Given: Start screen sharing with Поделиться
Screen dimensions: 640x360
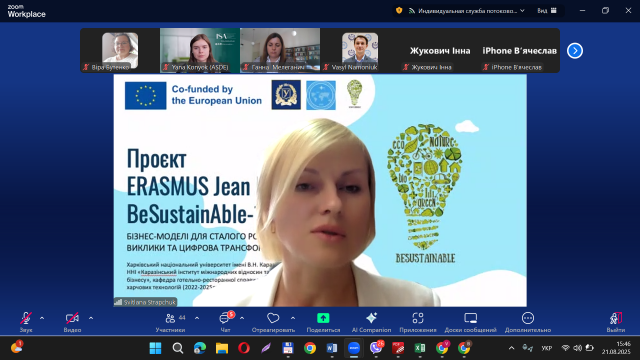Looking at the screenshot, I should click(x=323, y=321).
